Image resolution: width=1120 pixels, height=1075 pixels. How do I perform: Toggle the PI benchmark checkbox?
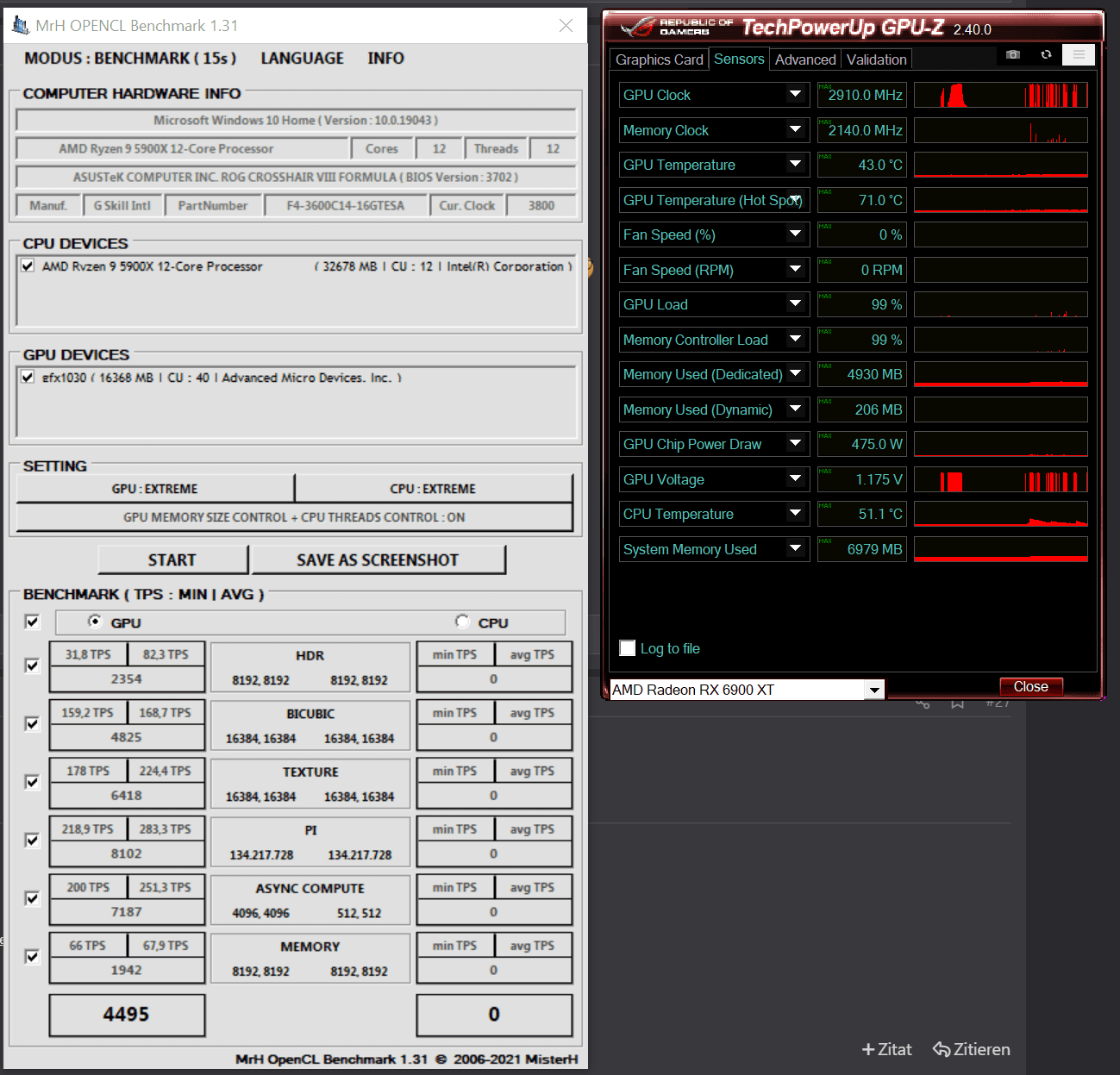(x=33, y=841)
